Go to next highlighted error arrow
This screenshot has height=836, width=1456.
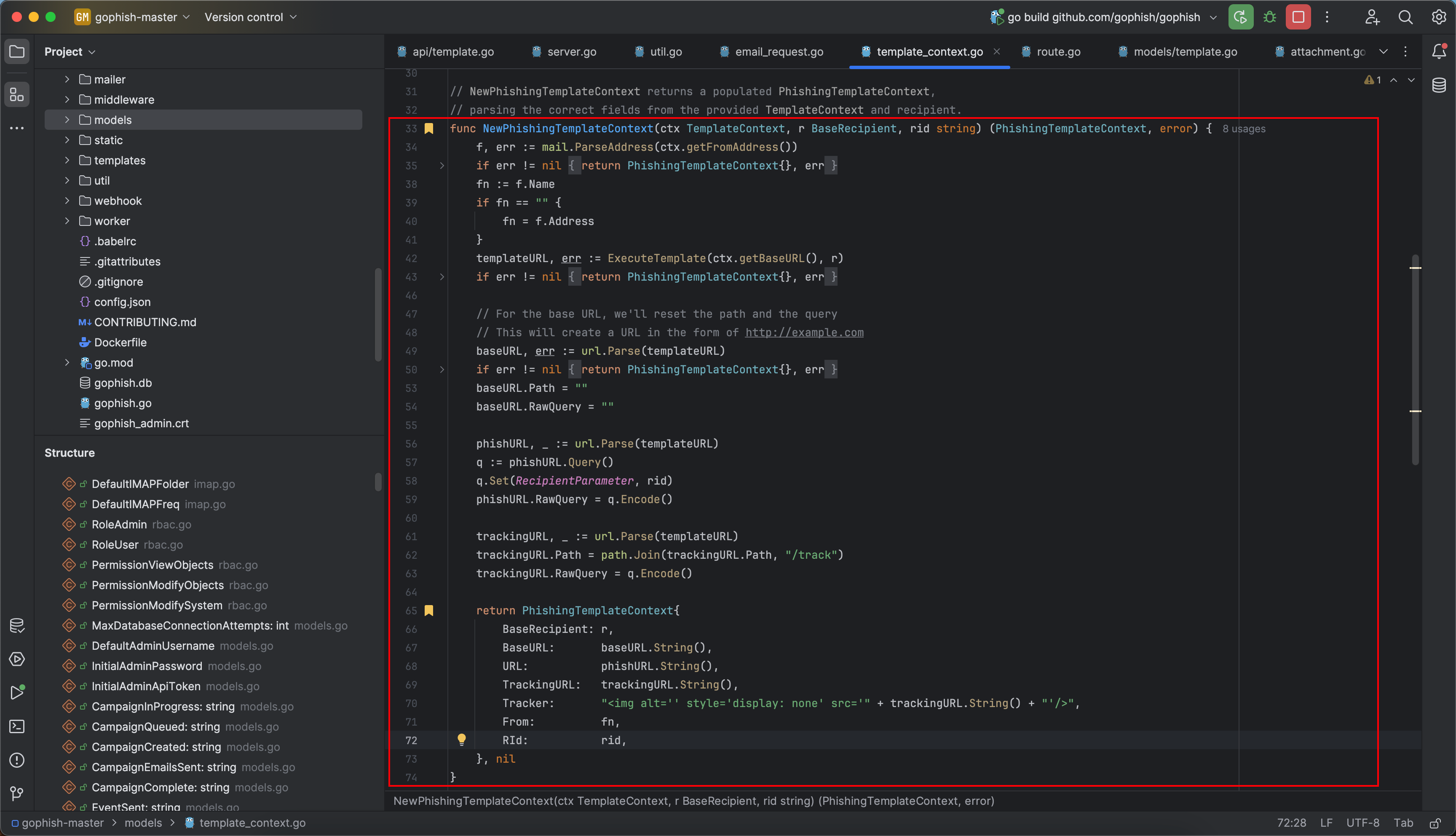pyautogui.click(x=1411, y=80)
